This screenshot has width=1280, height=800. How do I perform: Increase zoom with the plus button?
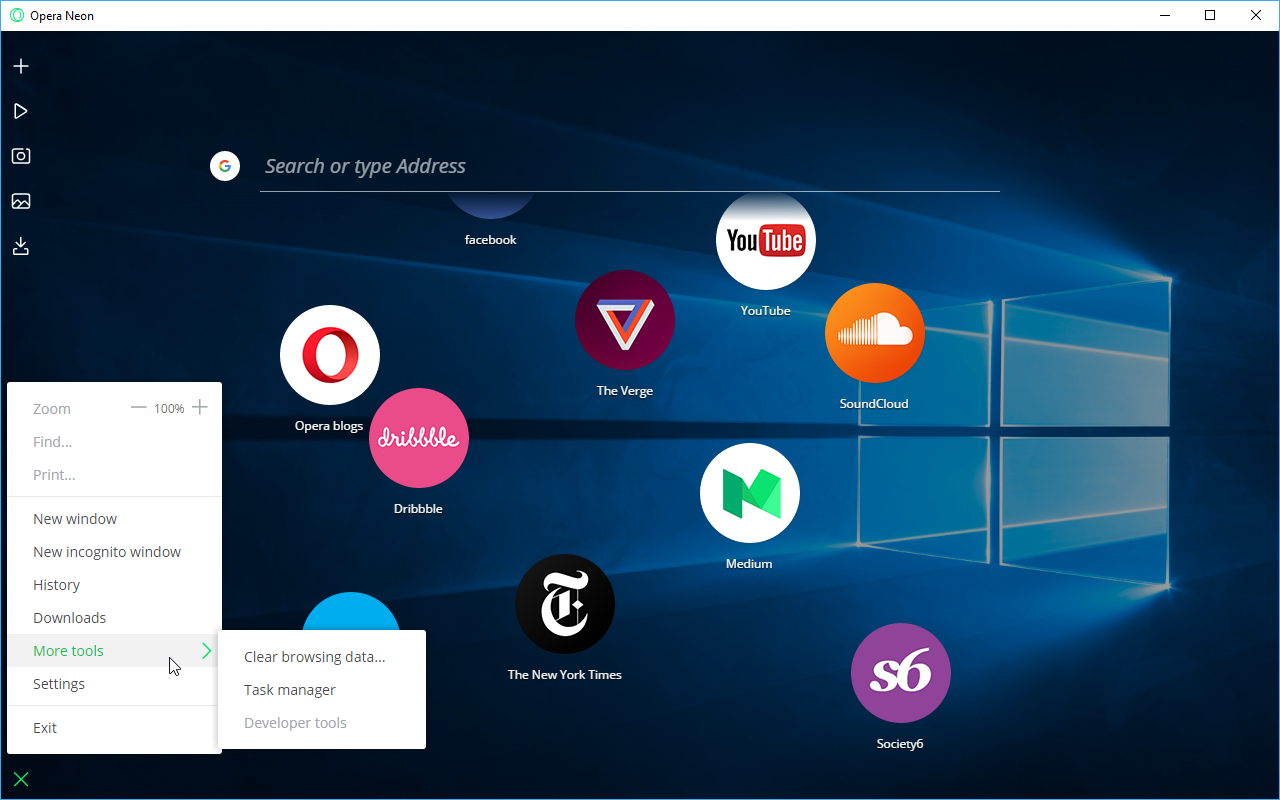[200, 407]
